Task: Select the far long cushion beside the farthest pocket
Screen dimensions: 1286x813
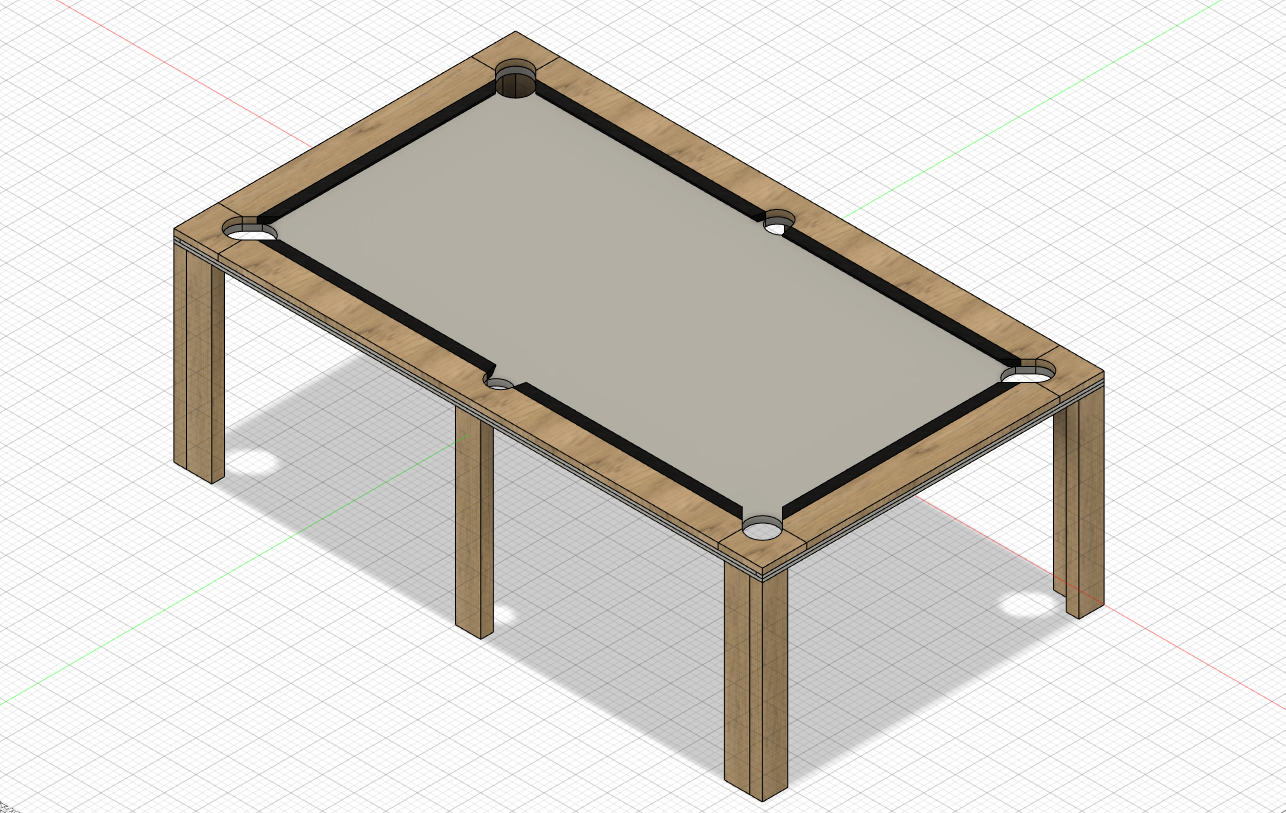Action: click(x=650, y=150)
